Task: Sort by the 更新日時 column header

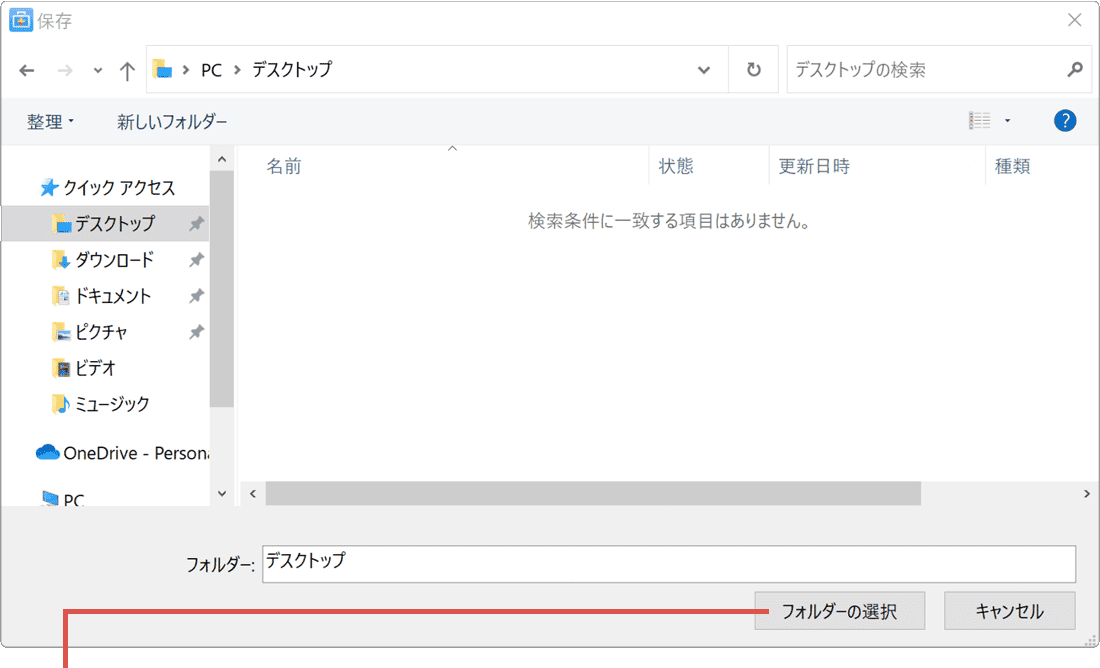Action: click(x=811, y=166)
